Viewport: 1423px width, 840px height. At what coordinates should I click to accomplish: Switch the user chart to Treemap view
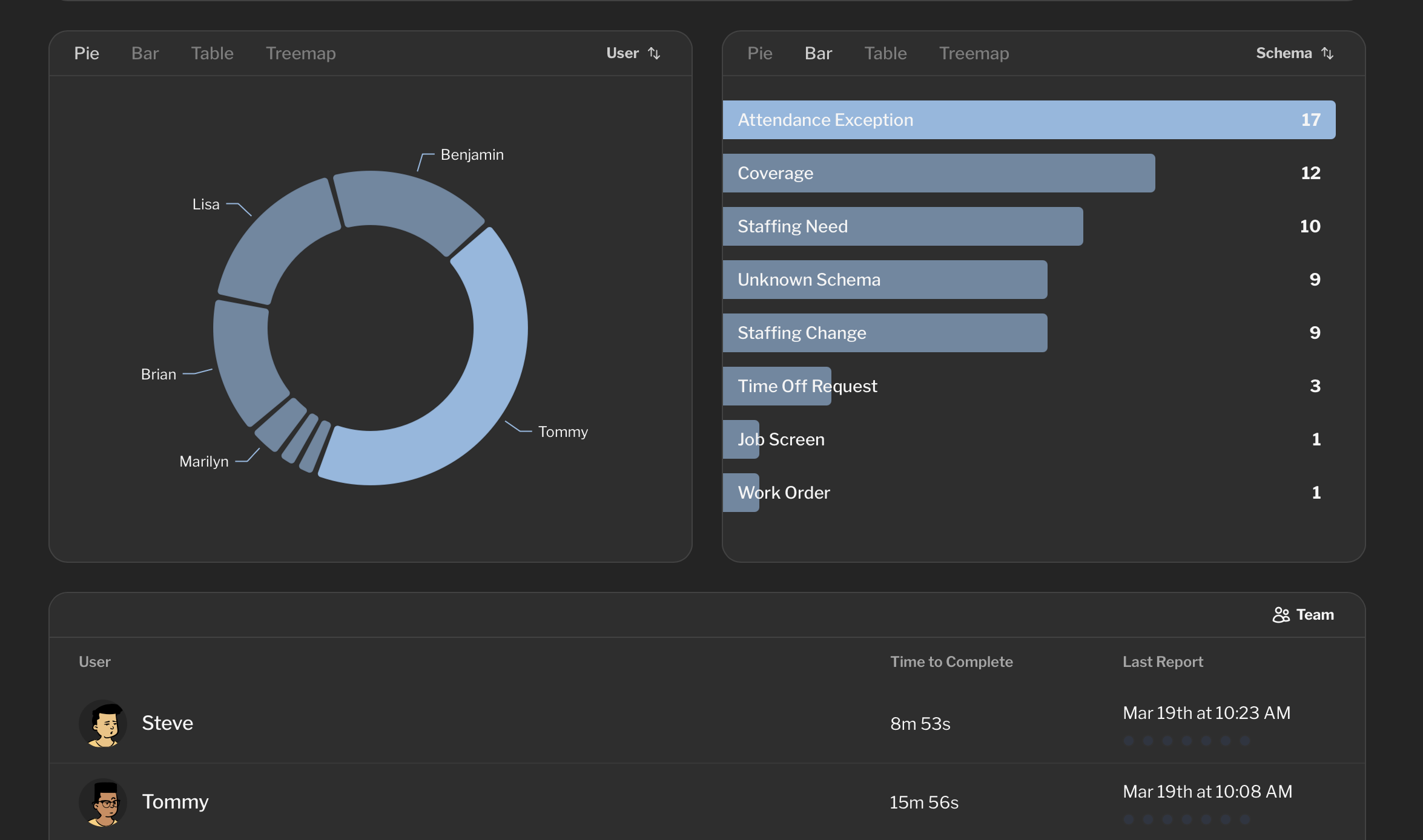(301, 53)
